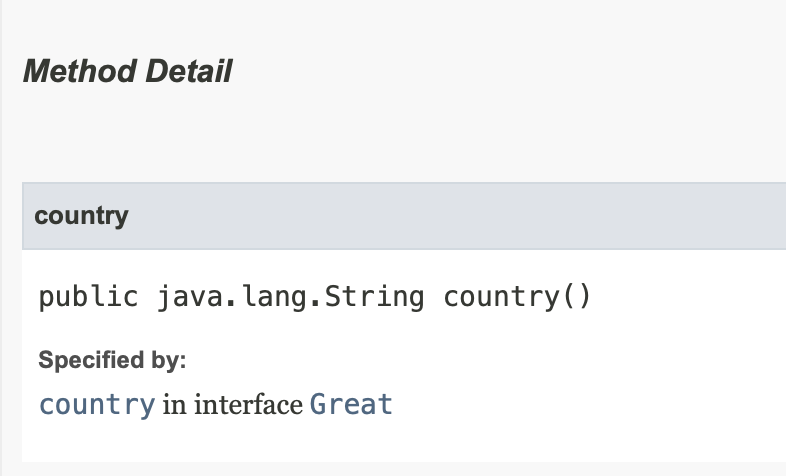
Task: Click empty gray header bar beside country title
Action: coord(451,216)
